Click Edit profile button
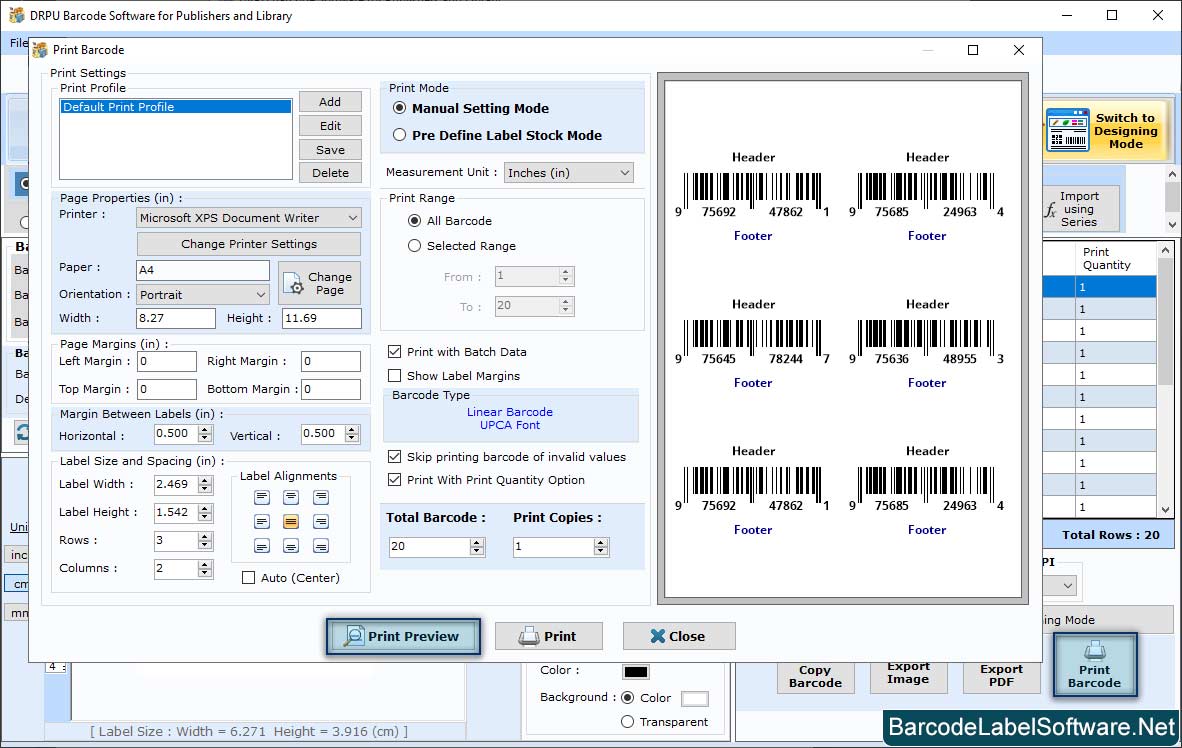 coord(330,126)
